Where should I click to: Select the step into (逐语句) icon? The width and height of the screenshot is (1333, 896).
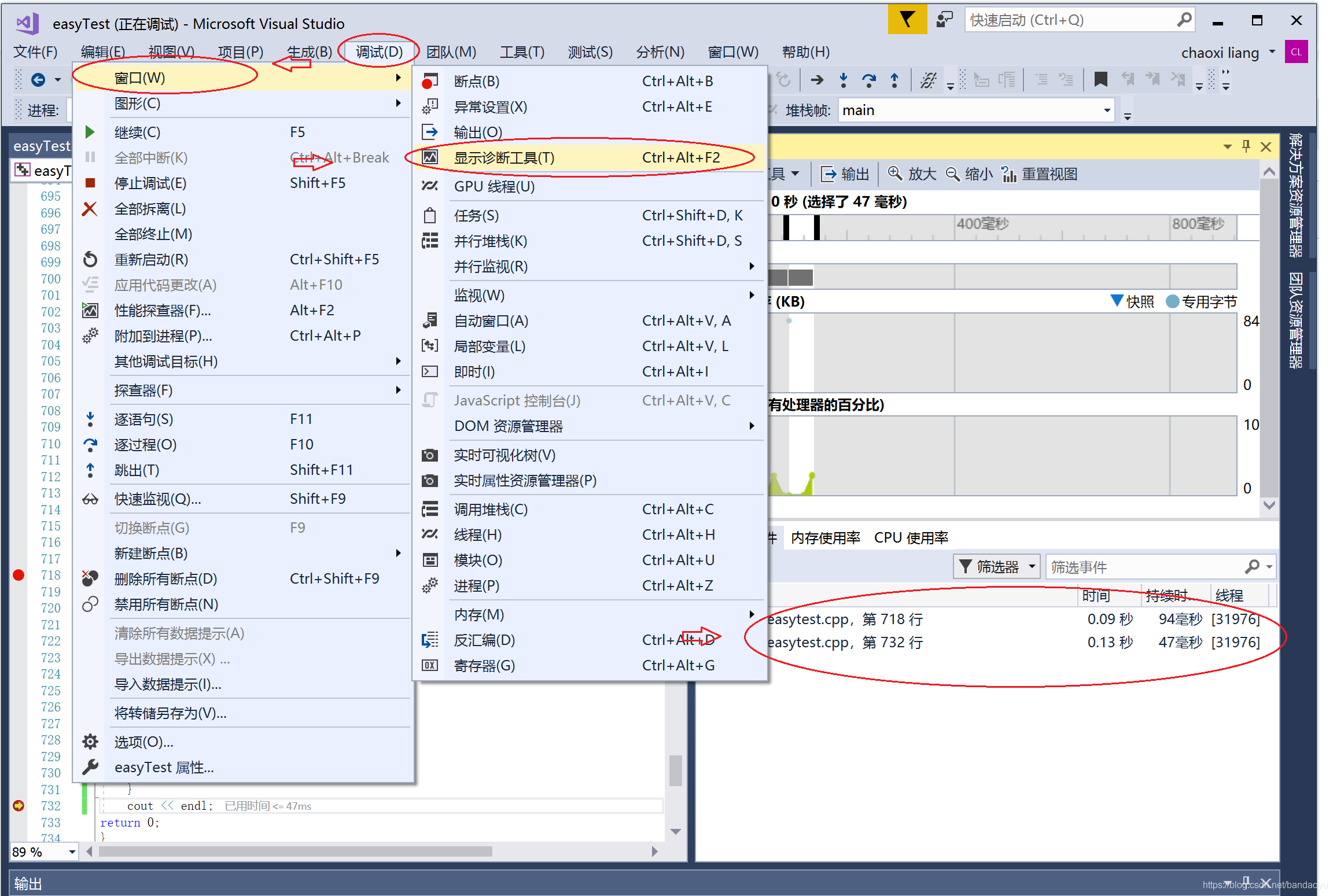(844, 80)
